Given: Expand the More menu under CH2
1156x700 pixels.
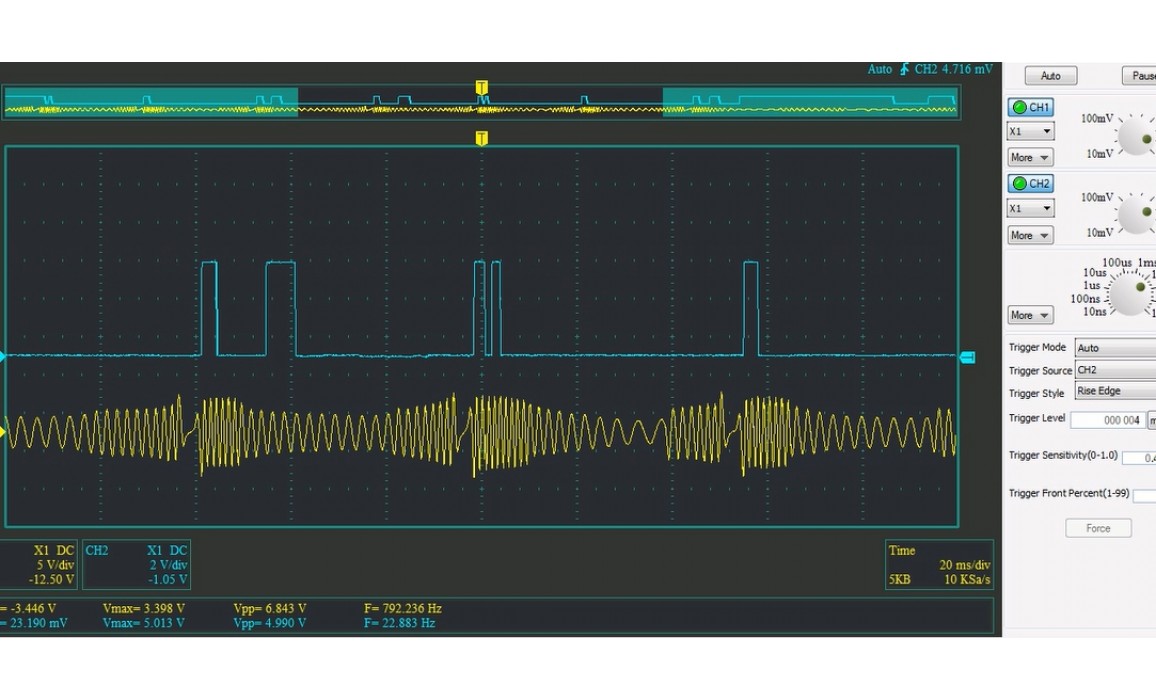Looking at the screenshot, I should (1030, 235).
